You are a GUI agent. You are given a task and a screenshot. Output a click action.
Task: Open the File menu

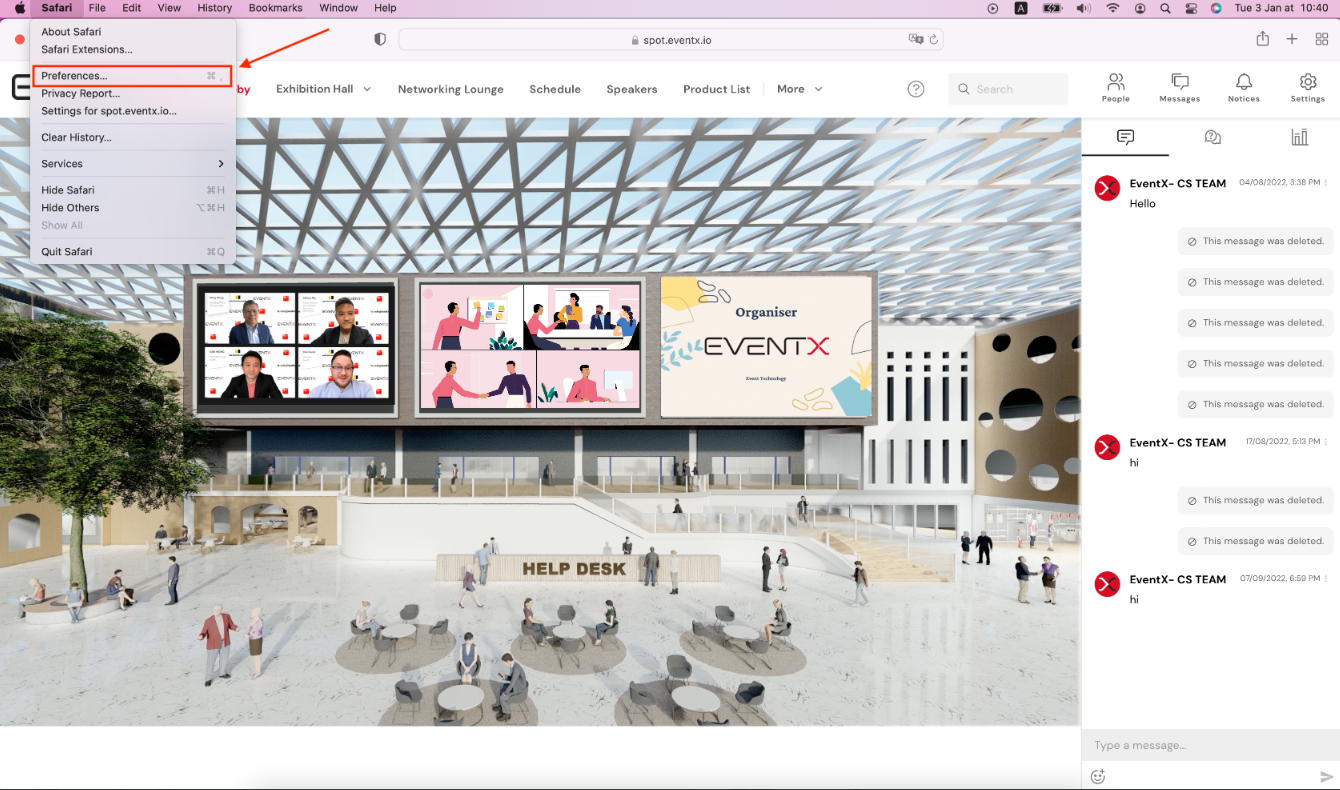click(97, 8)
